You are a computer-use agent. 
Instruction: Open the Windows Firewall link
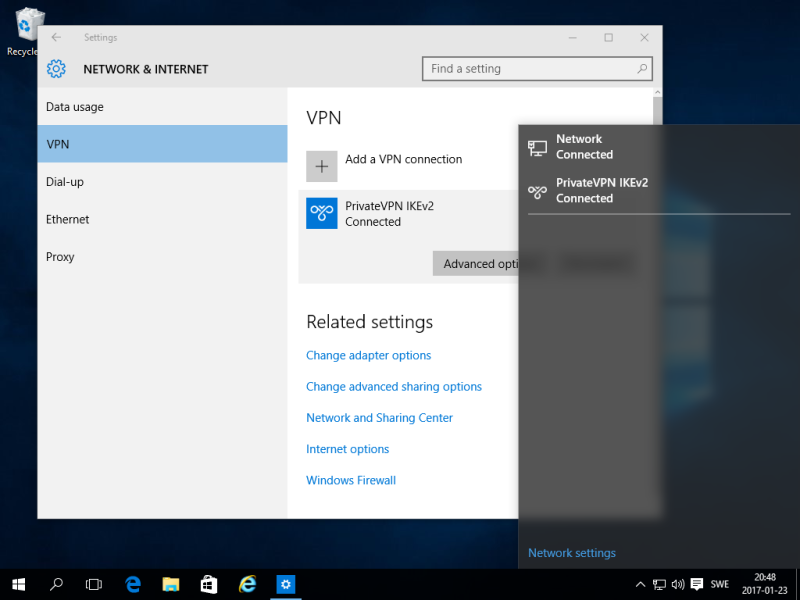pyautogui.click(x=351, y=480)
